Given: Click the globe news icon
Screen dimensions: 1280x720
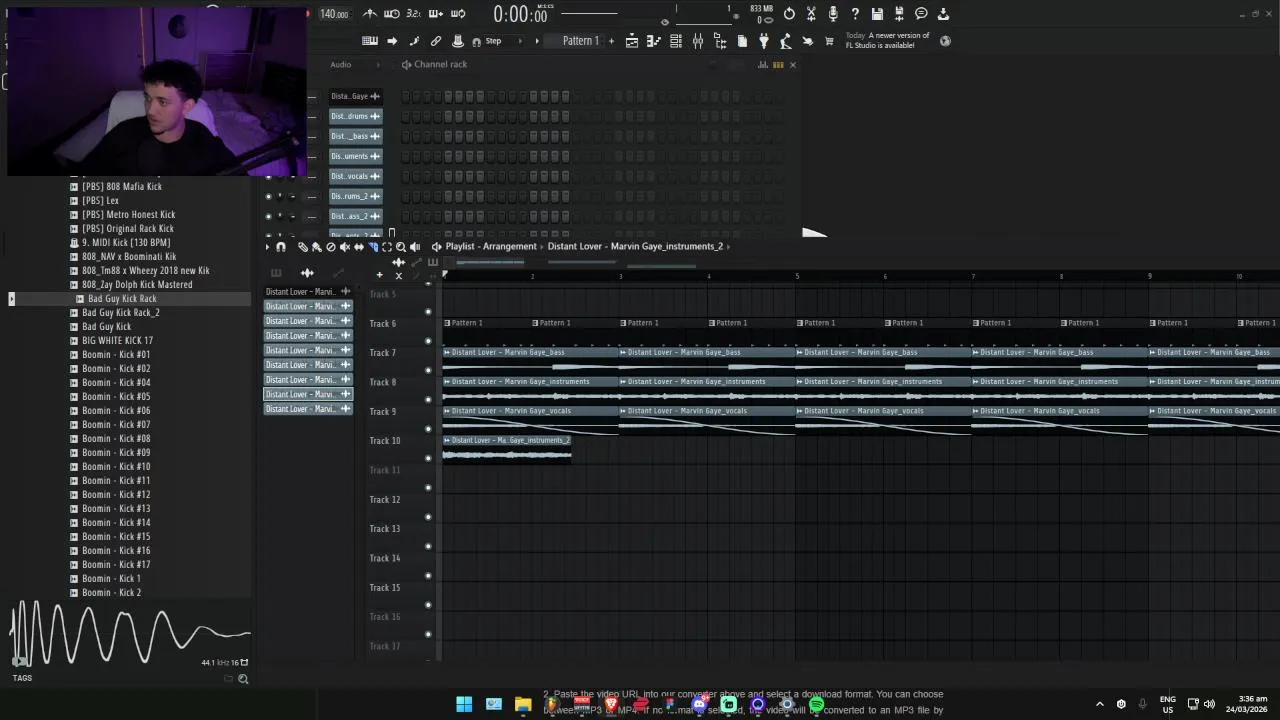Looking at the screenshot, I should 945,41.
